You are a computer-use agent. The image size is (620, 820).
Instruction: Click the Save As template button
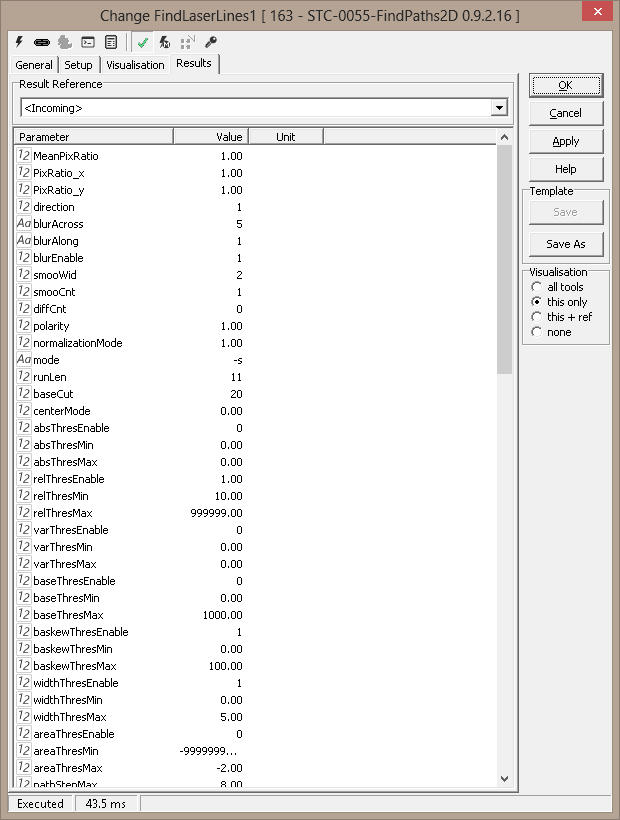tap(566, 244)
